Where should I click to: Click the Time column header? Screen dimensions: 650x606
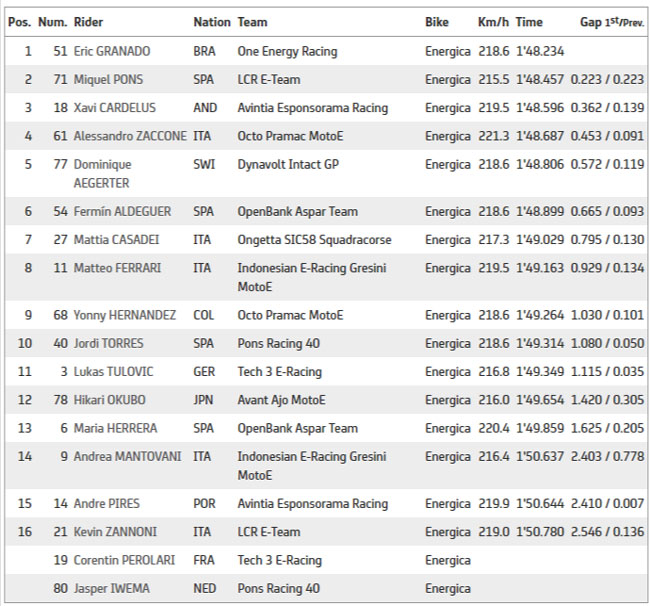[x=529, y=22]
